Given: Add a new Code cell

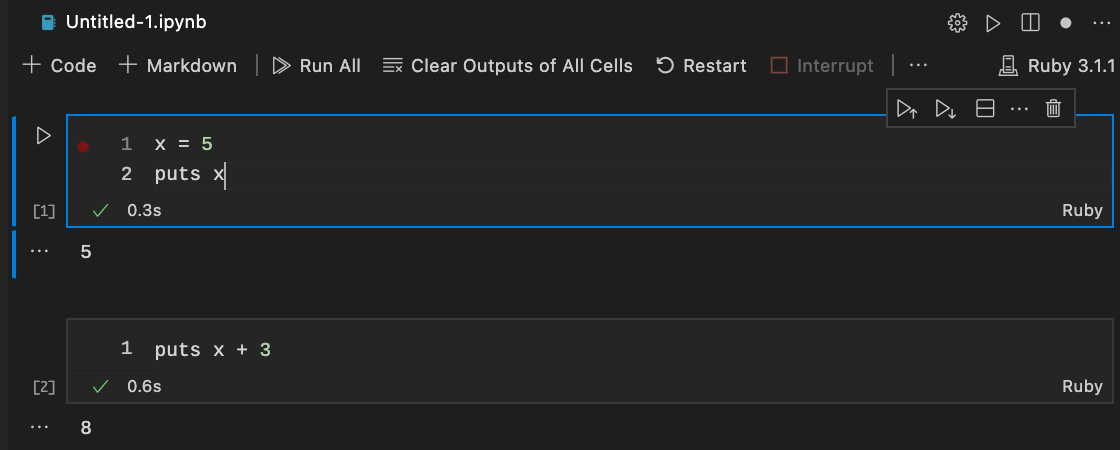Looking at the screenshot, I should point(60,66).
